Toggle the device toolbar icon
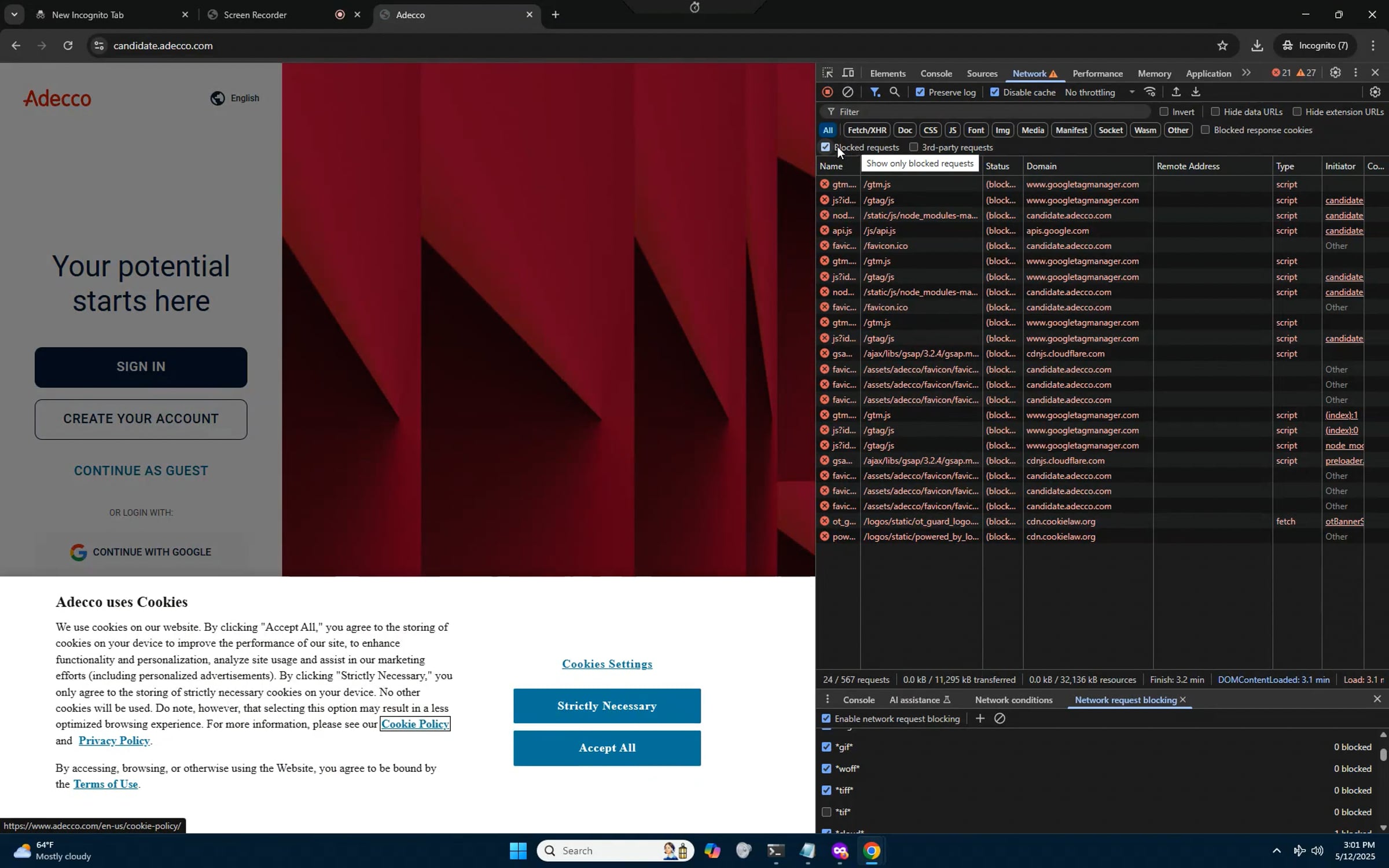The image size is (1389, 868). click(848, 73)
